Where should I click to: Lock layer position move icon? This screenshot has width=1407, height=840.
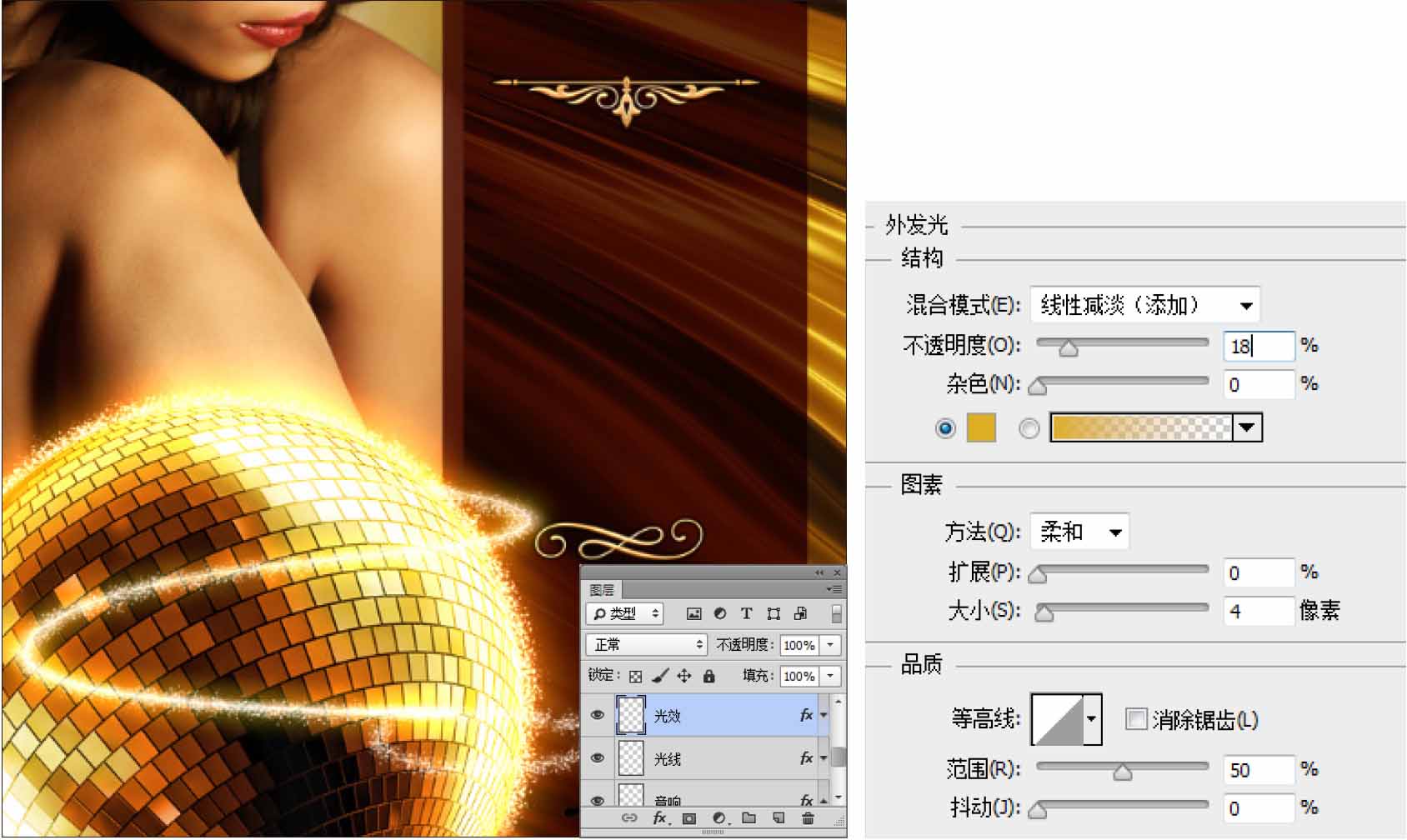[684, 676]
